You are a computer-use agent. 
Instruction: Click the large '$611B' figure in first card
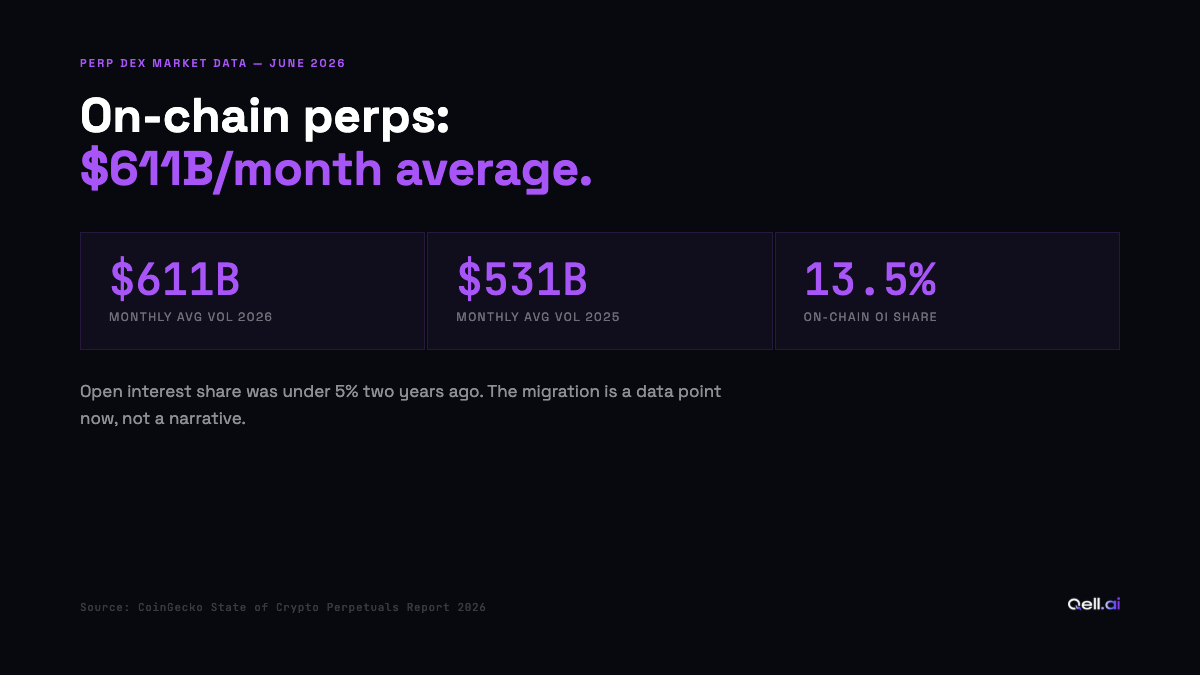pyautogui.click(x=175, y=279)
